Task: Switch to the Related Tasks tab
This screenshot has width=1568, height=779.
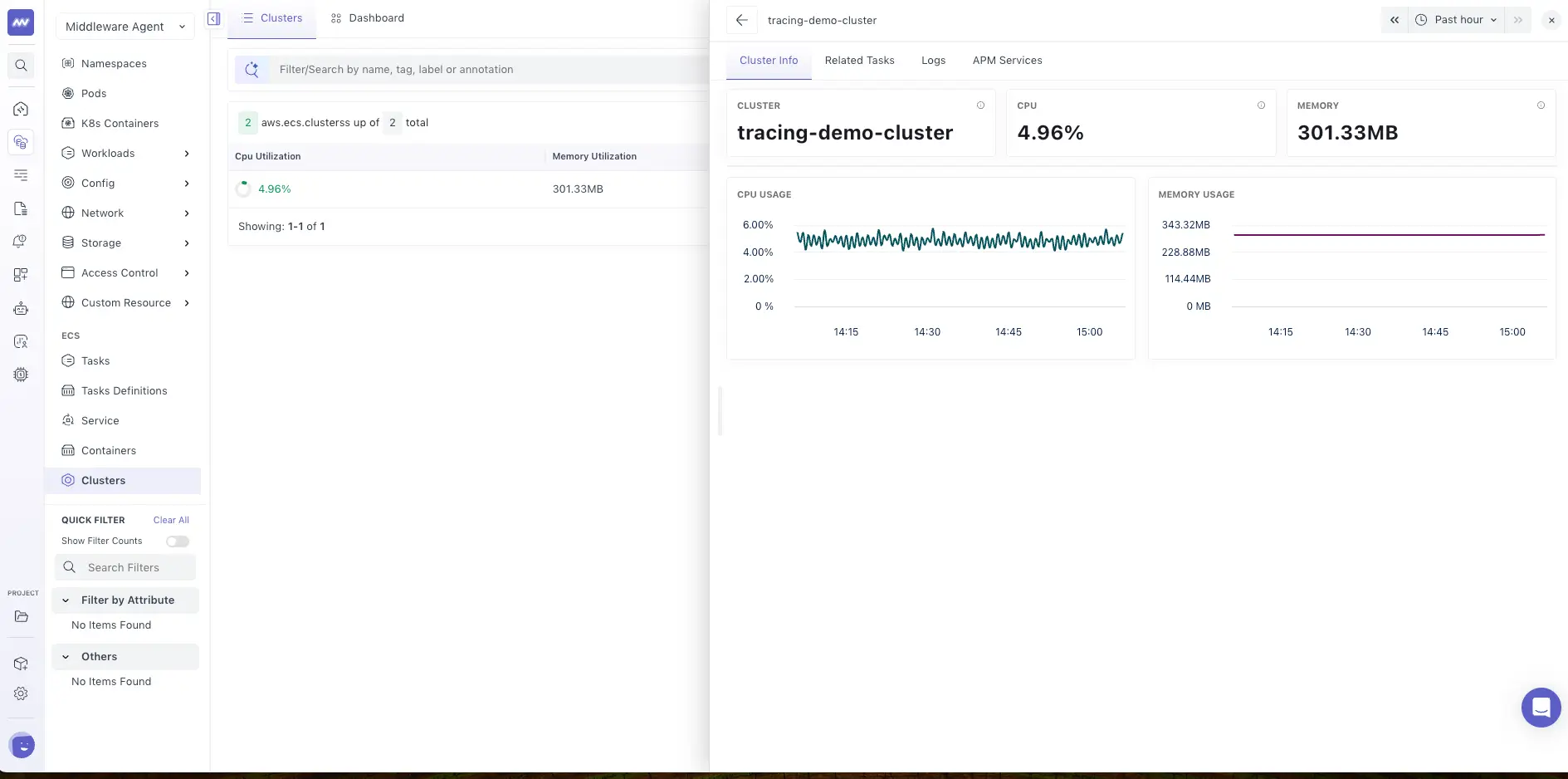Action: click(x=859, y=61)
